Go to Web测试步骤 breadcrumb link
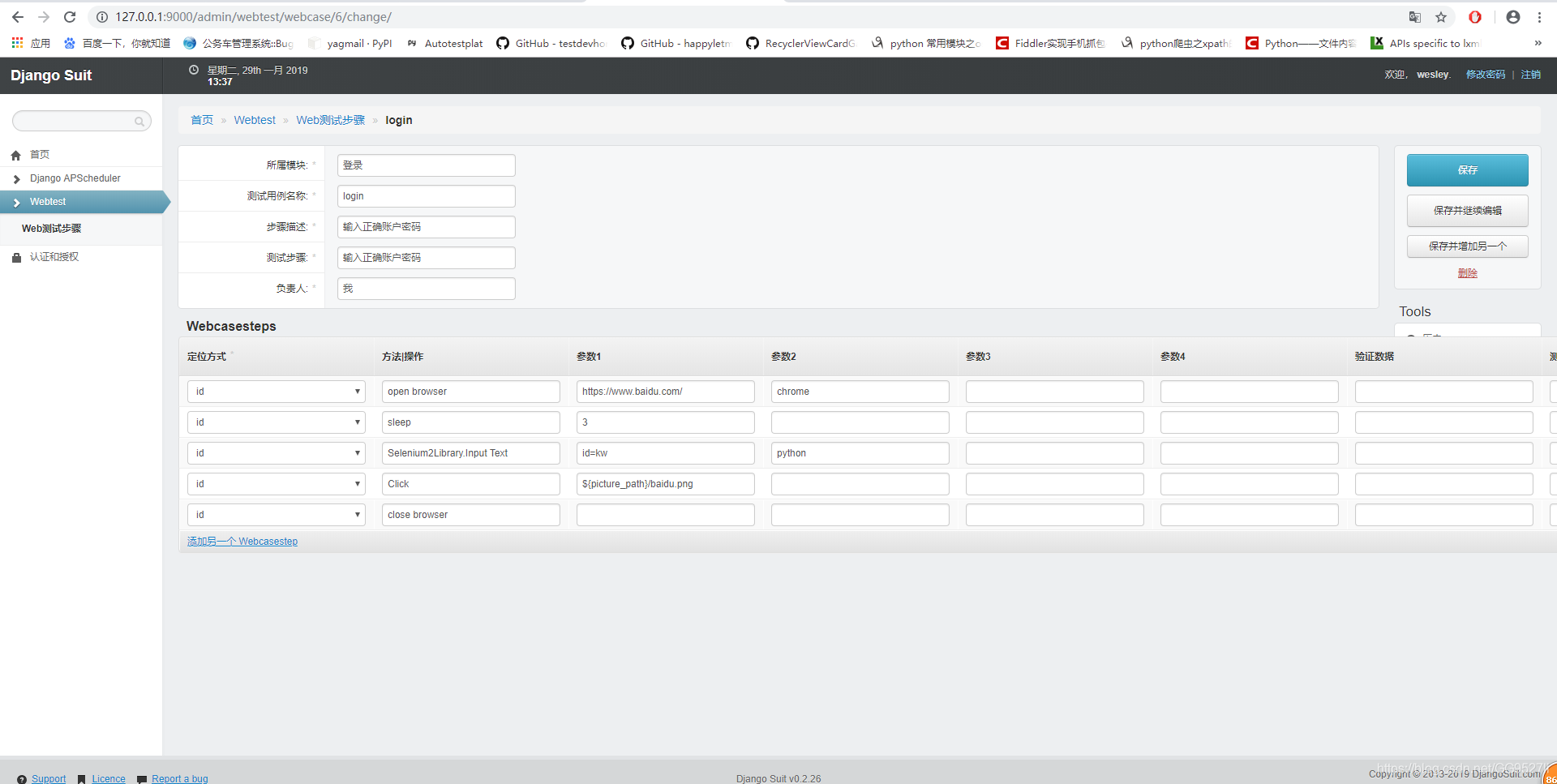This screenshot has width=1557, height=784. tap(330, 120)
